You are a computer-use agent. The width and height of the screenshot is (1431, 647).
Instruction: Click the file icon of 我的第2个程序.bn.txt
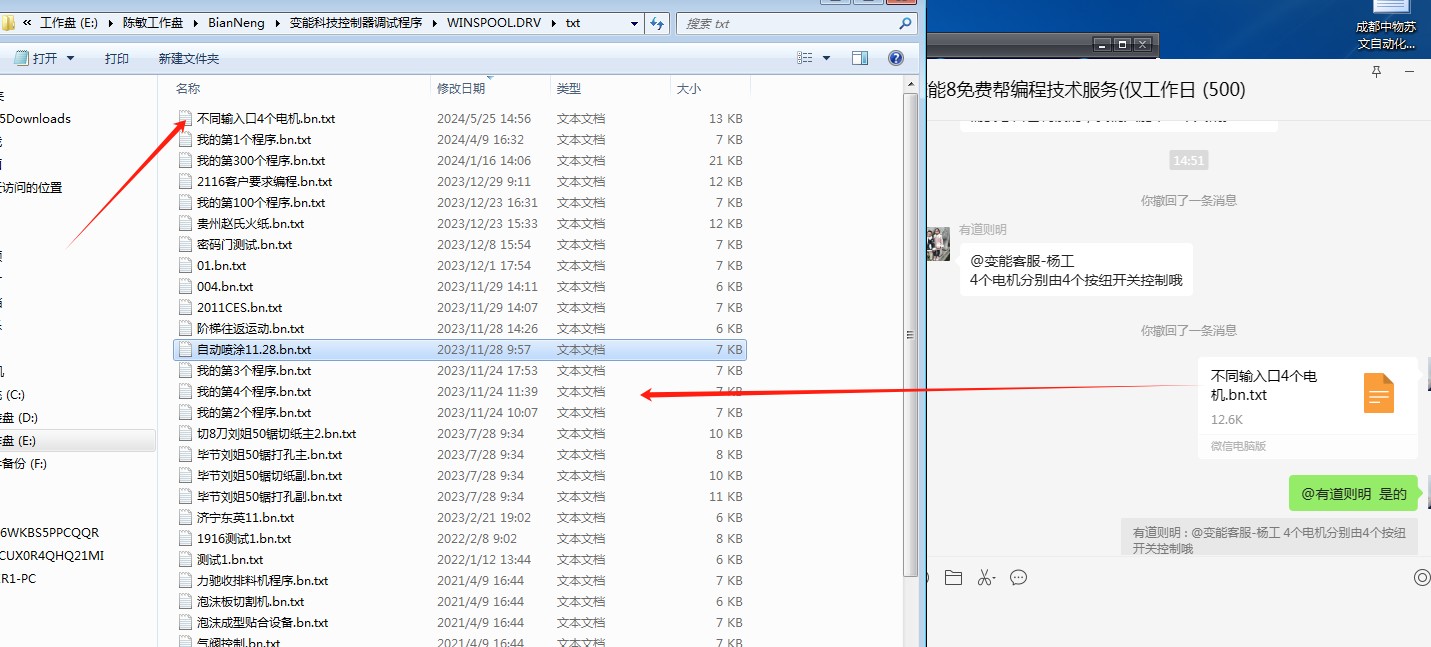[x=184, y=412]
